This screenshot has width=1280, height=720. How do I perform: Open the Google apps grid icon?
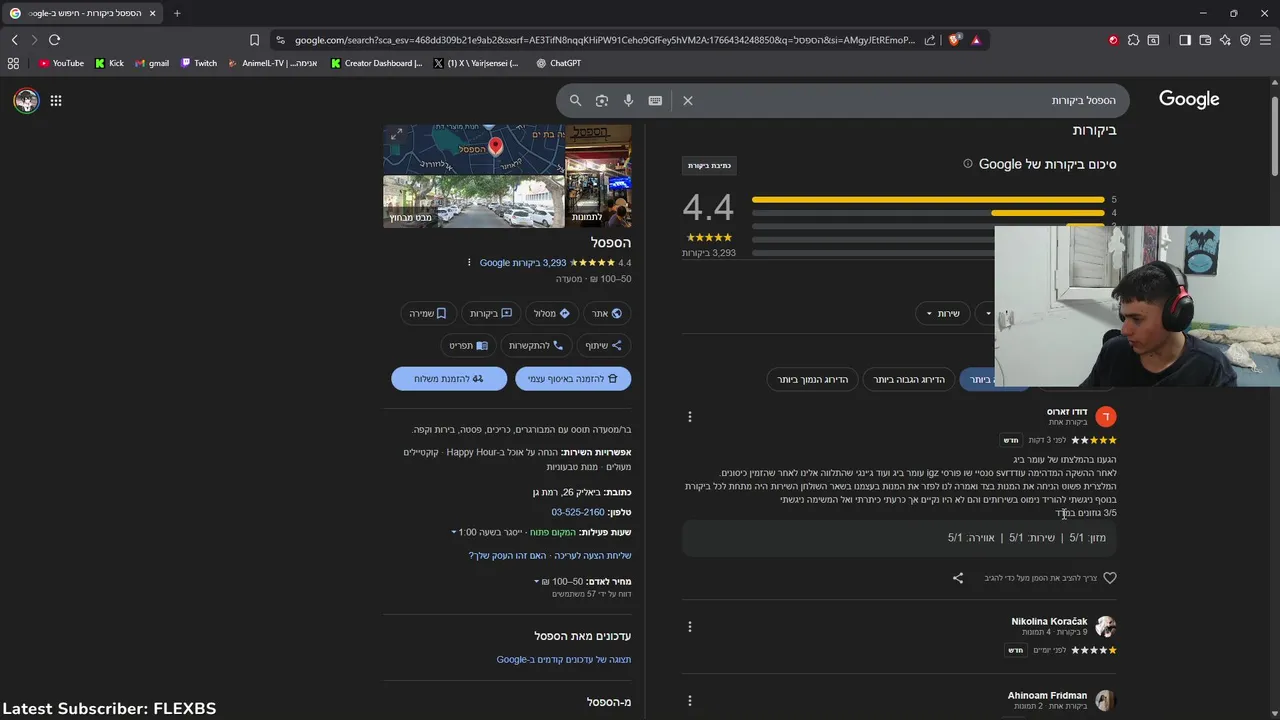[56, 100]
